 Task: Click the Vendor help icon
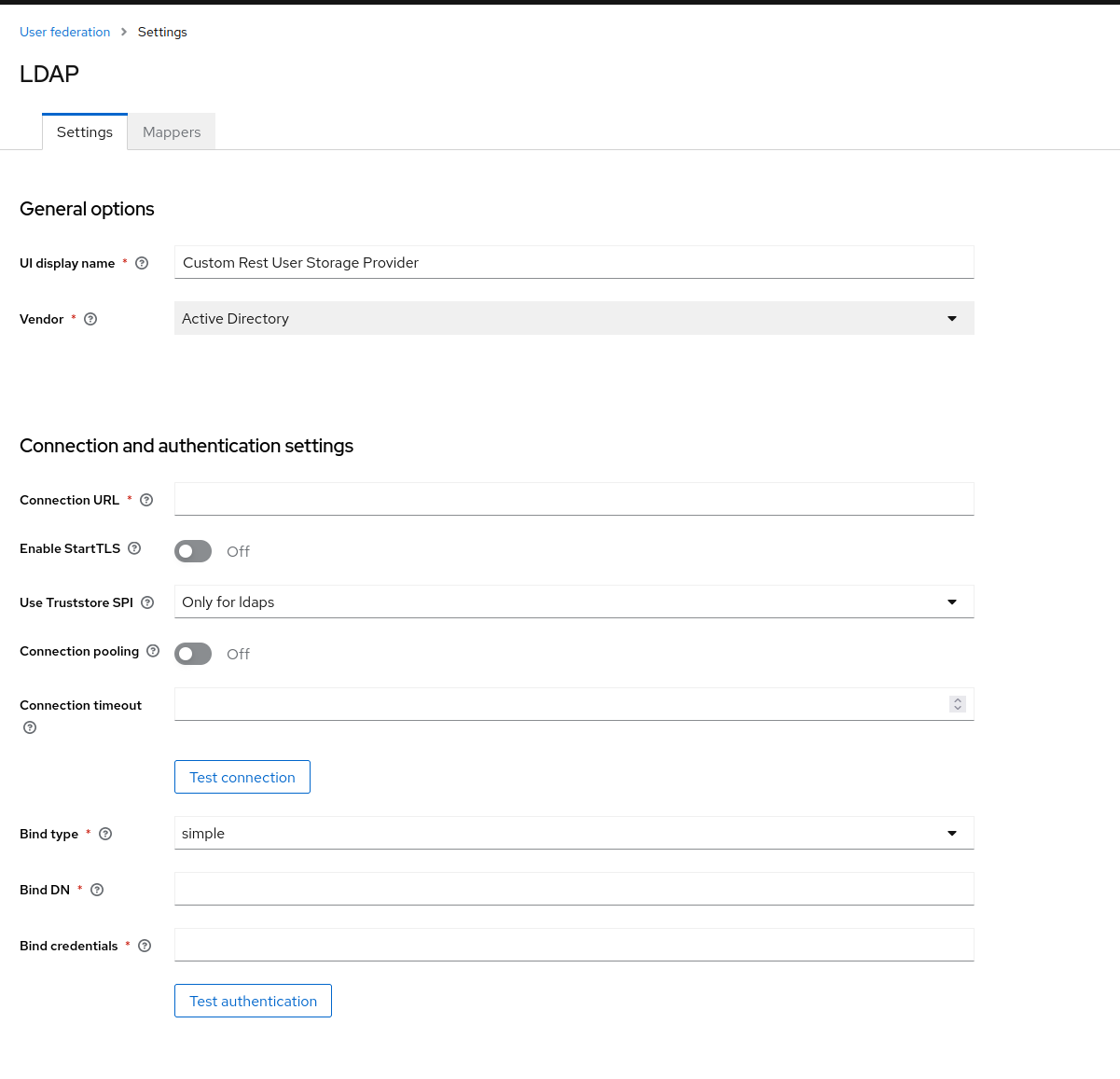click(90, 319)
